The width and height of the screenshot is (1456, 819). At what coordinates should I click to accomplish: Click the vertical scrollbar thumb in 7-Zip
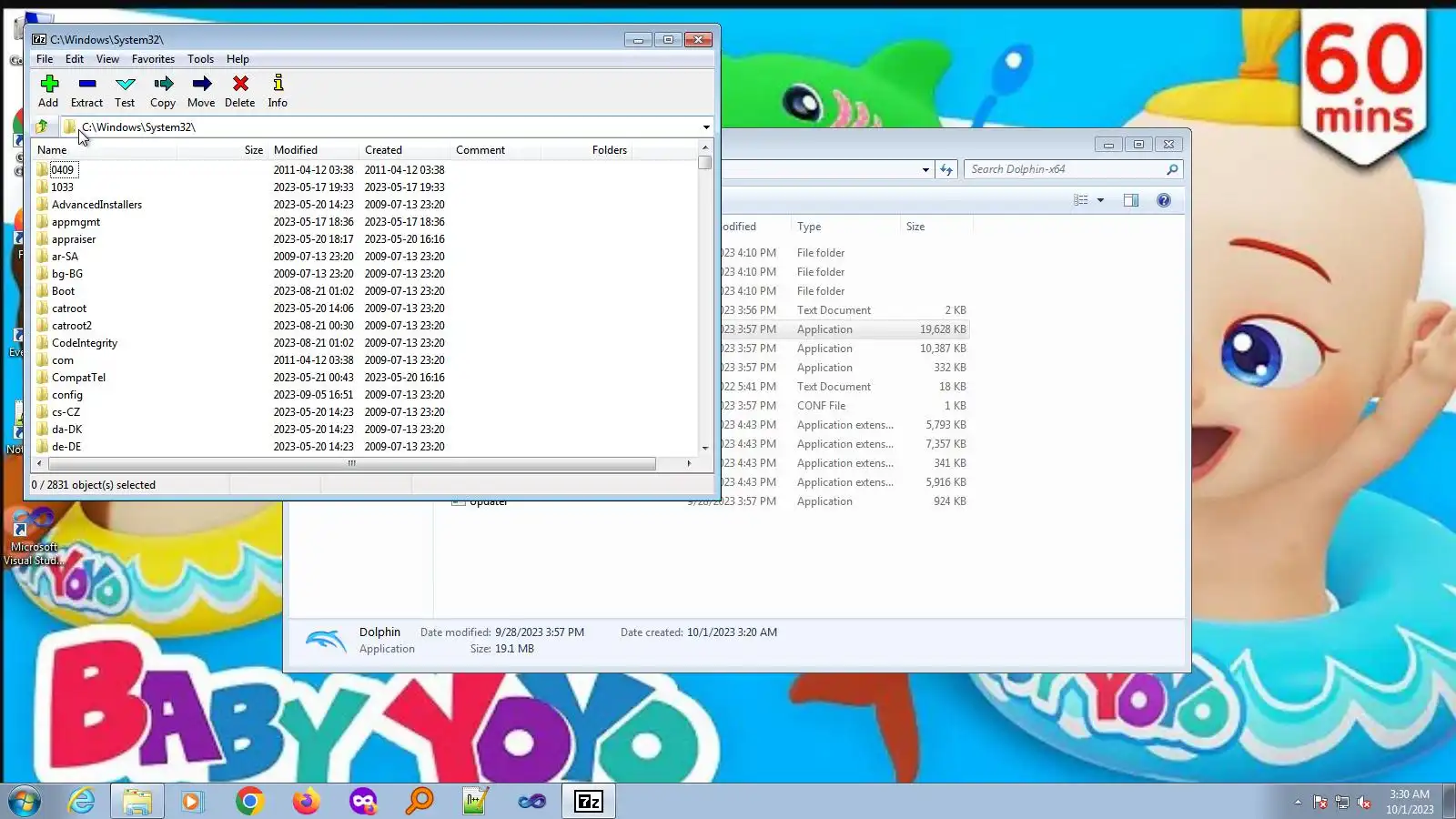pos(705,162)
